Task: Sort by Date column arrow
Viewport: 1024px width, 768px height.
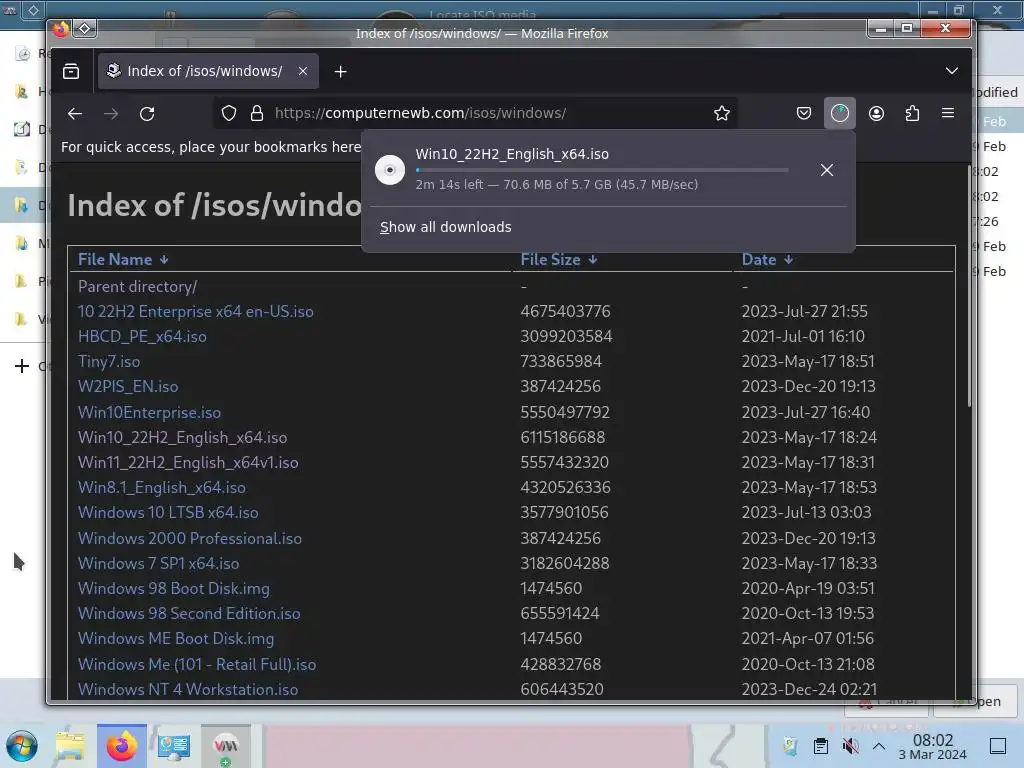Action: click(x=789, y=260)
